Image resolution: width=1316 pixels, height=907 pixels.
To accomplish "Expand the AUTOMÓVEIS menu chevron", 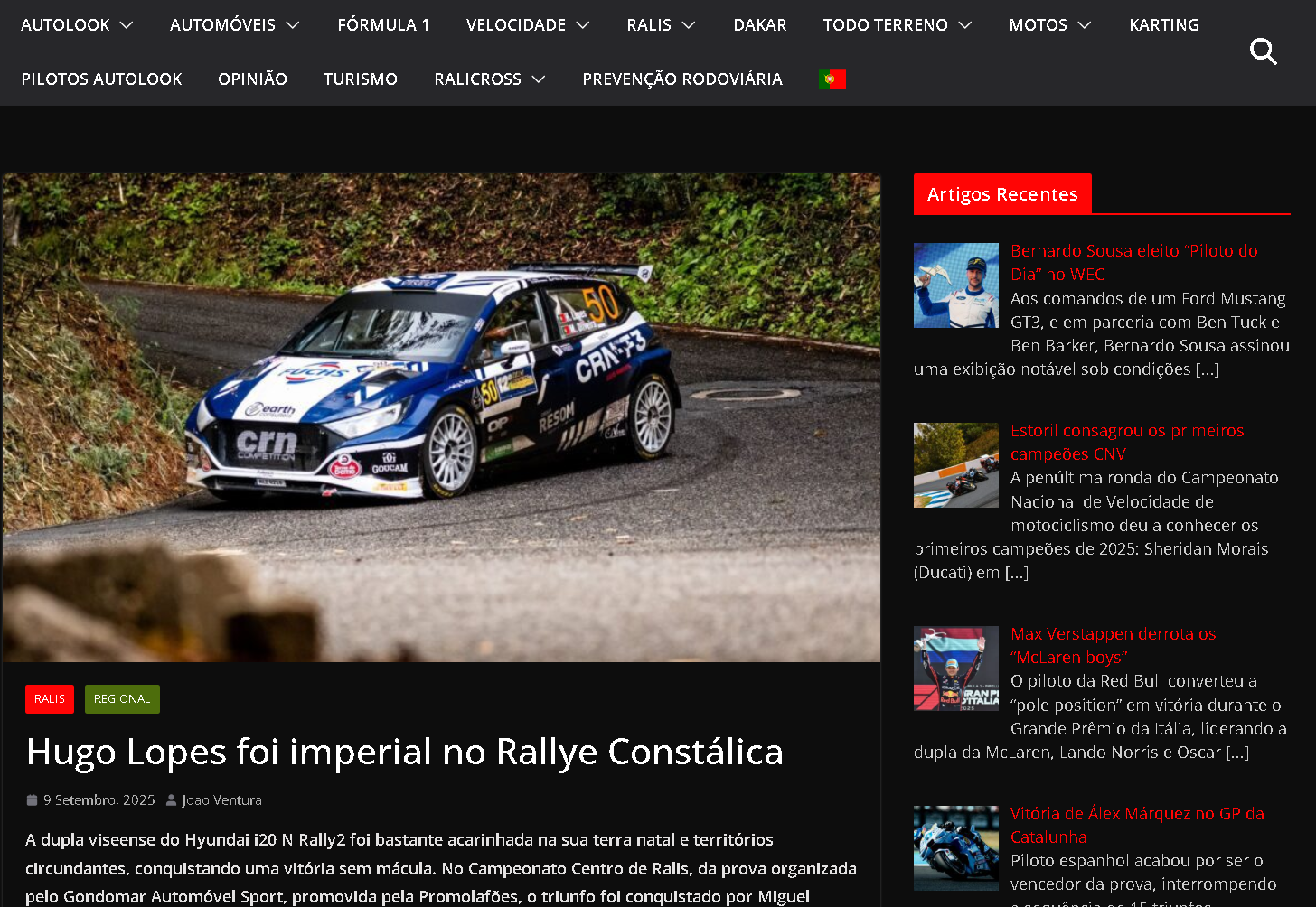I will (292, 25).
